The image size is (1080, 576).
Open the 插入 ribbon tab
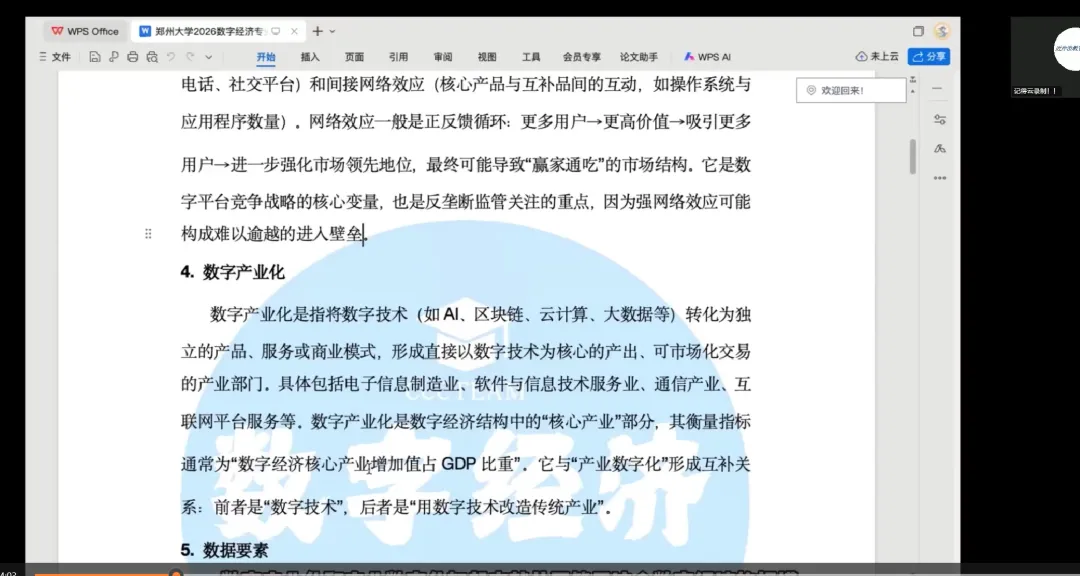point(310,57)
